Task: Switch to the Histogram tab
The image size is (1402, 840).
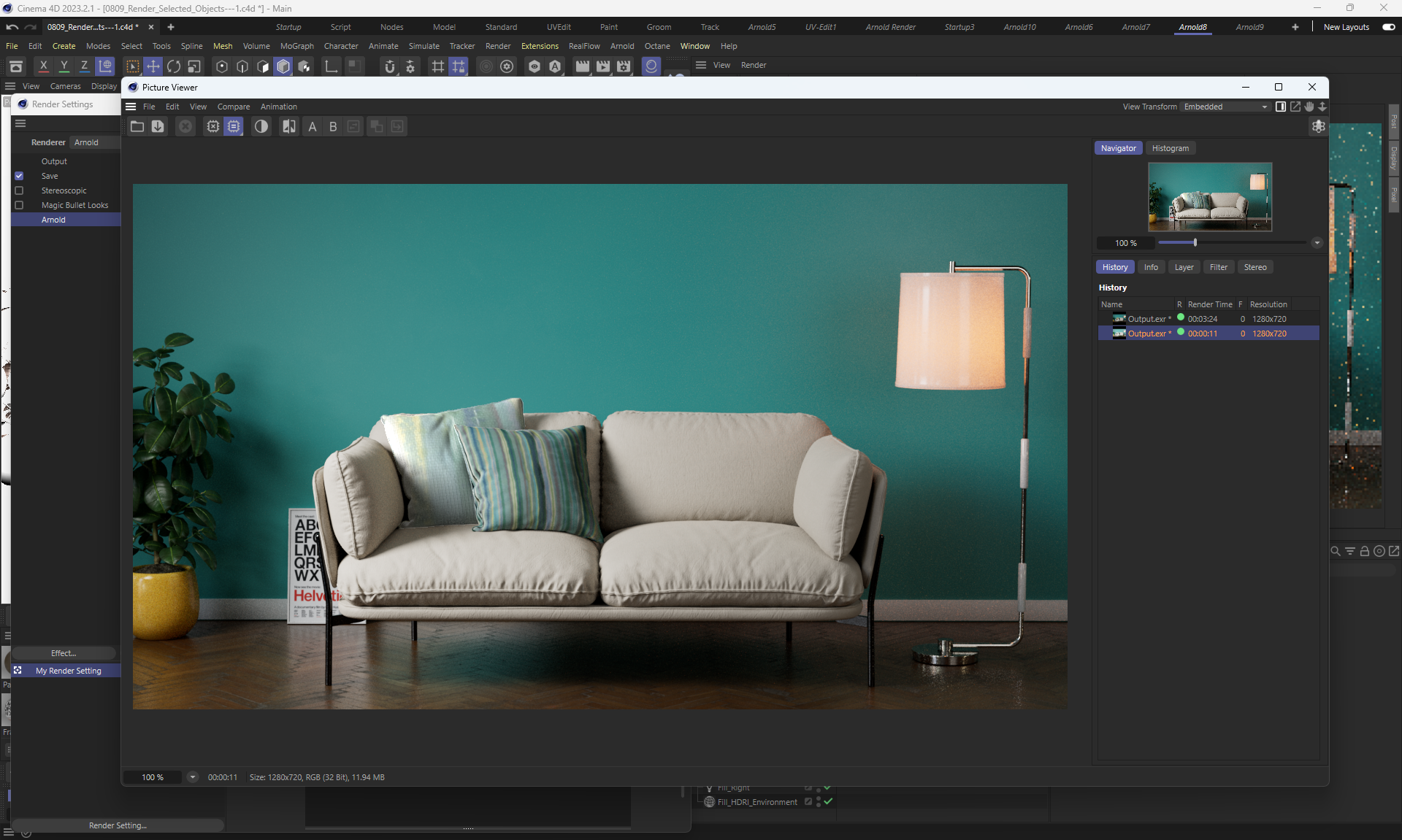Action: (1170, 148)
